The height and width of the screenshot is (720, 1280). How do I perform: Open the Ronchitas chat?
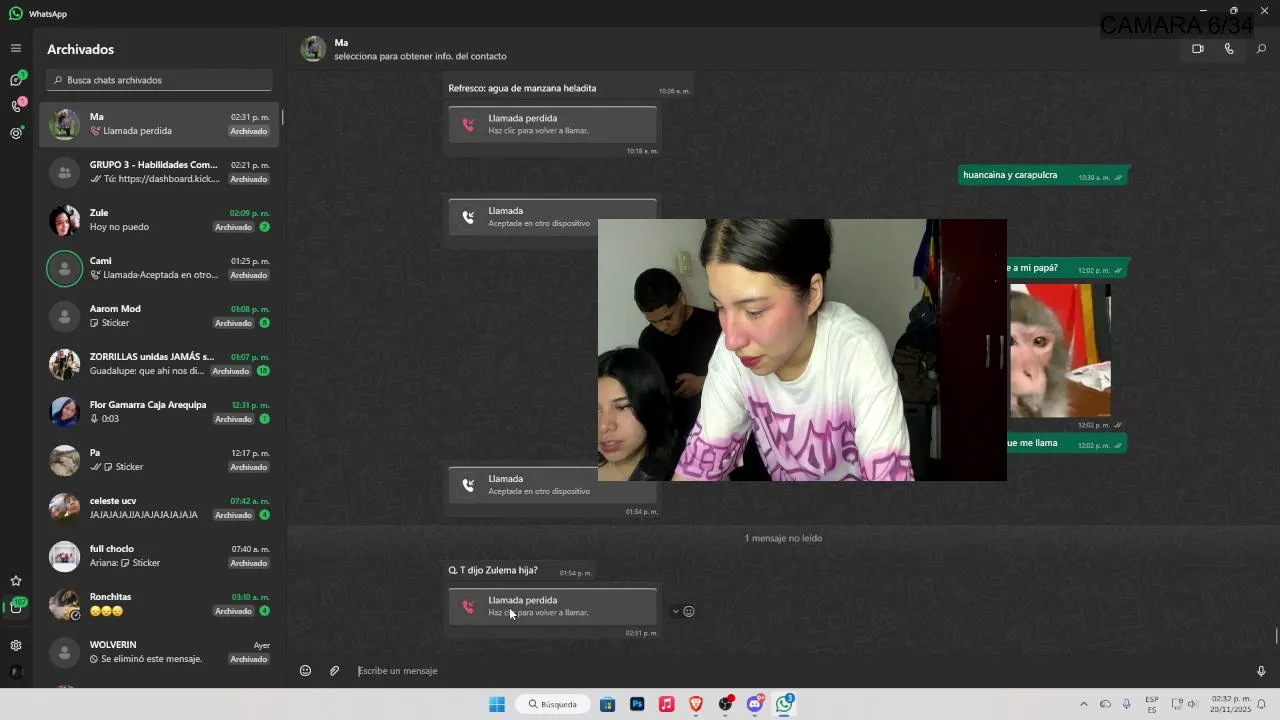tap(160, 604)
